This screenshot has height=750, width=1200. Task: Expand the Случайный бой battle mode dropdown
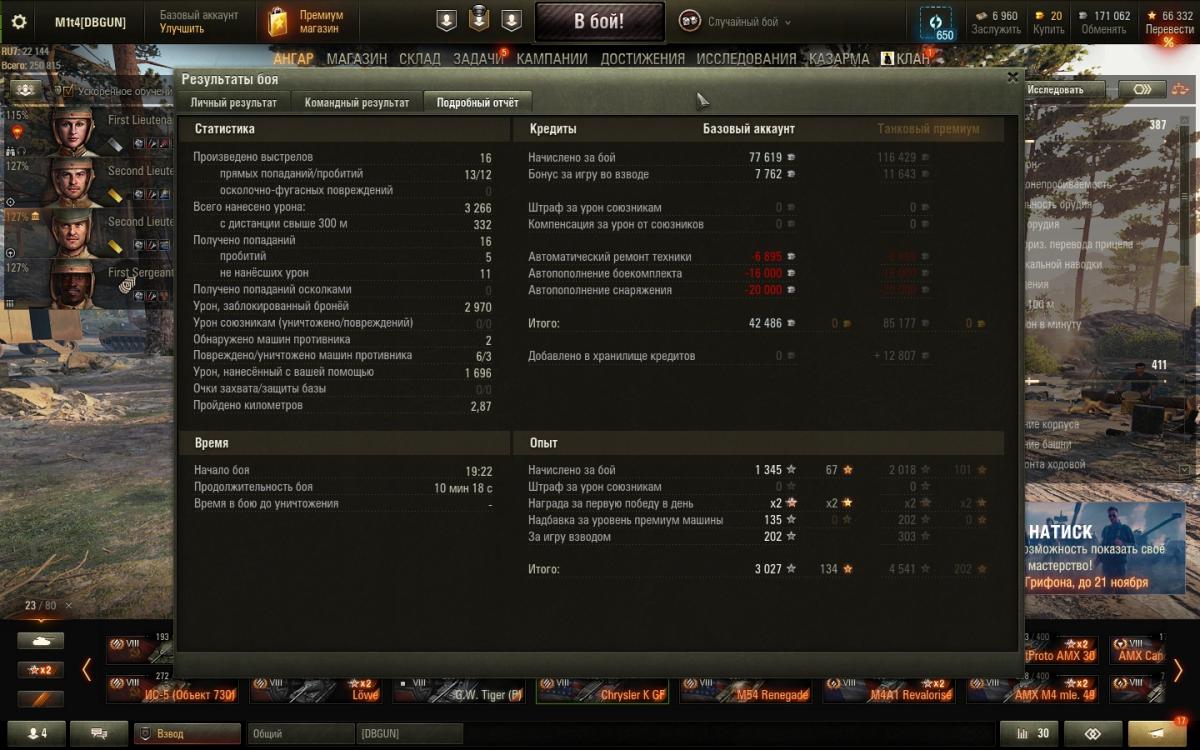(736, 22)
